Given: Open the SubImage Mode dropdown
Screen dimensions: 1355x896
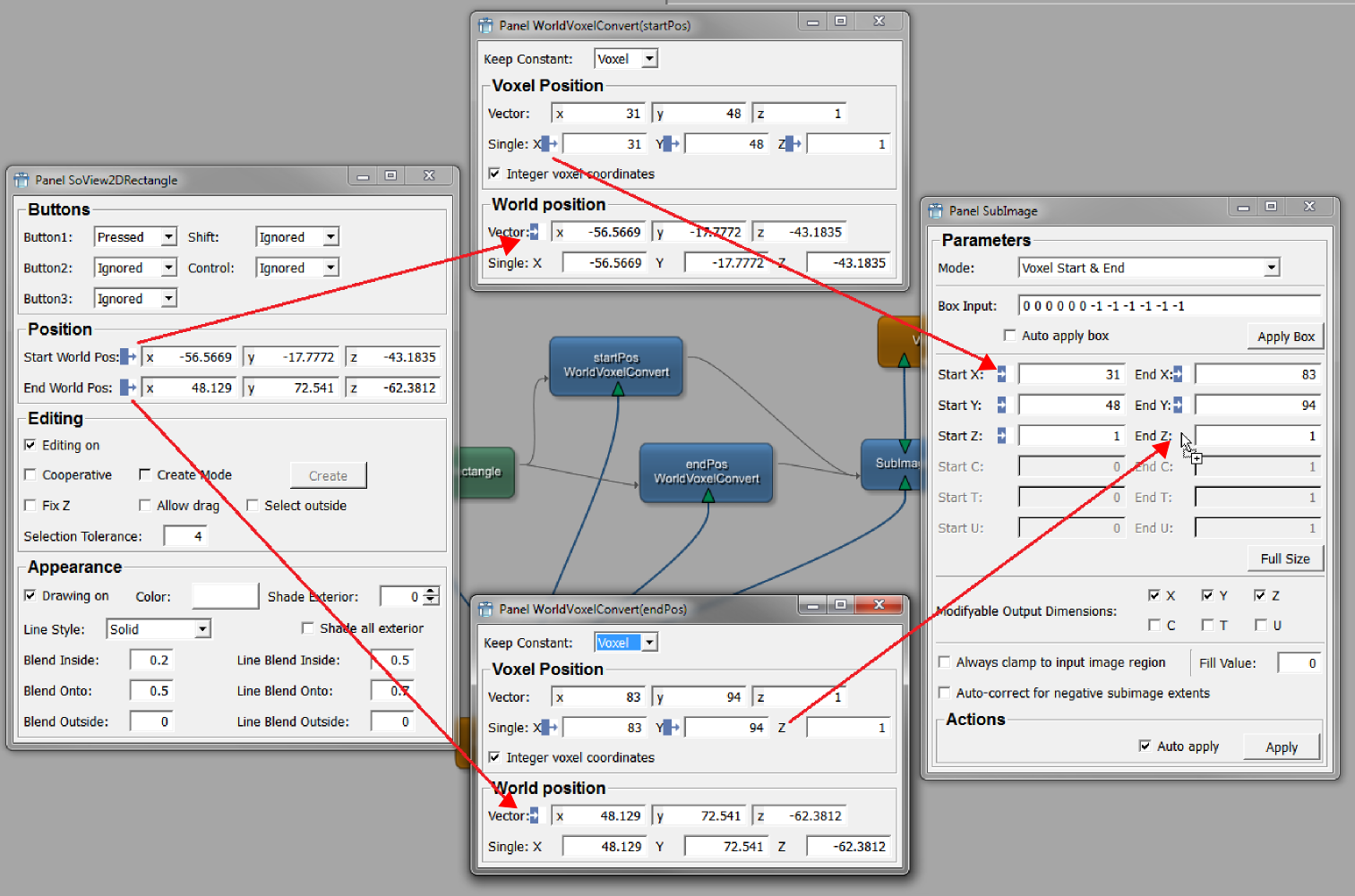Looking at the screenshot, I should 1271,268.
